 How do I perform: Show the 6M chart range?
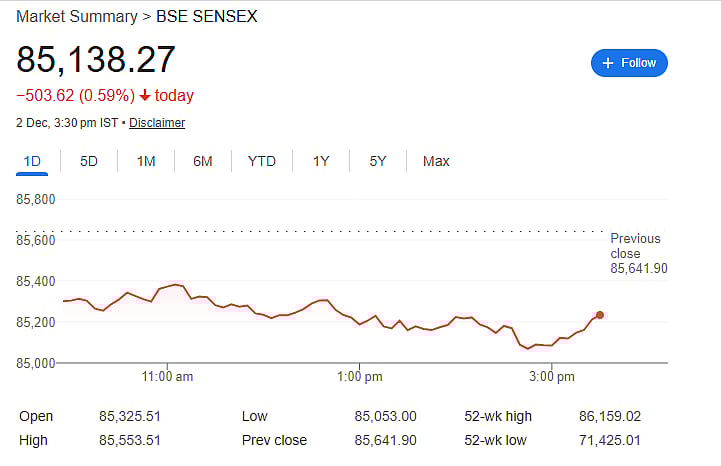tap(203, 161)
